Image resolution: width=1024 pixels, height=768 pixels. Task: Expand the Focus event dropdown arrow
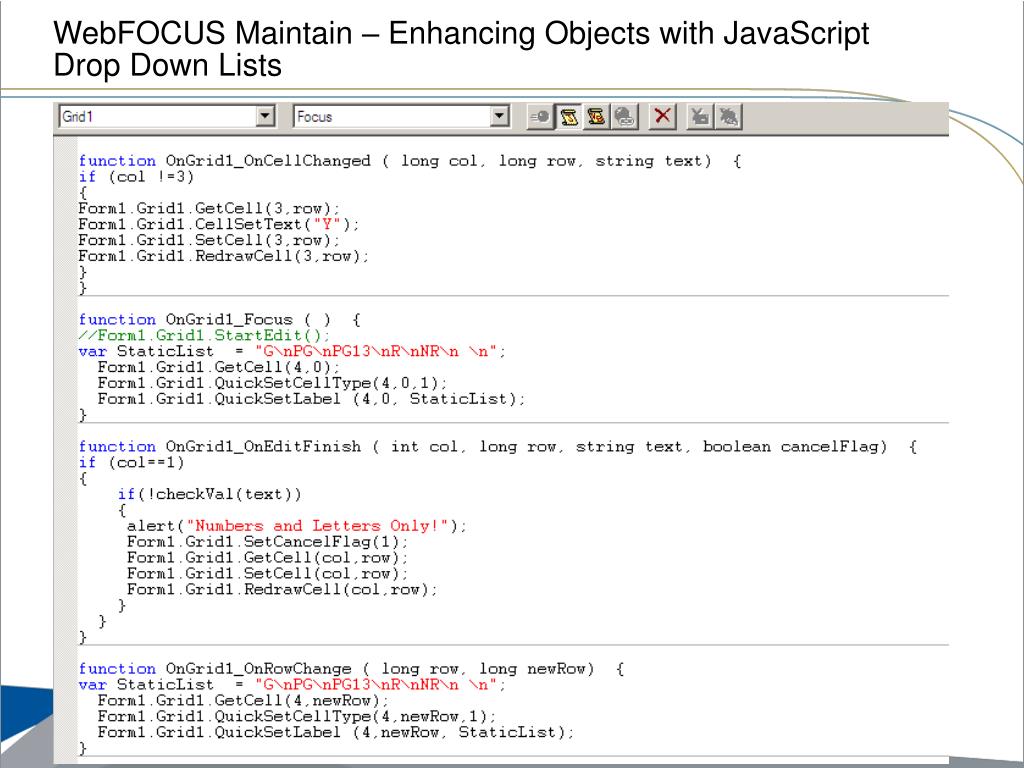[500, 117]
